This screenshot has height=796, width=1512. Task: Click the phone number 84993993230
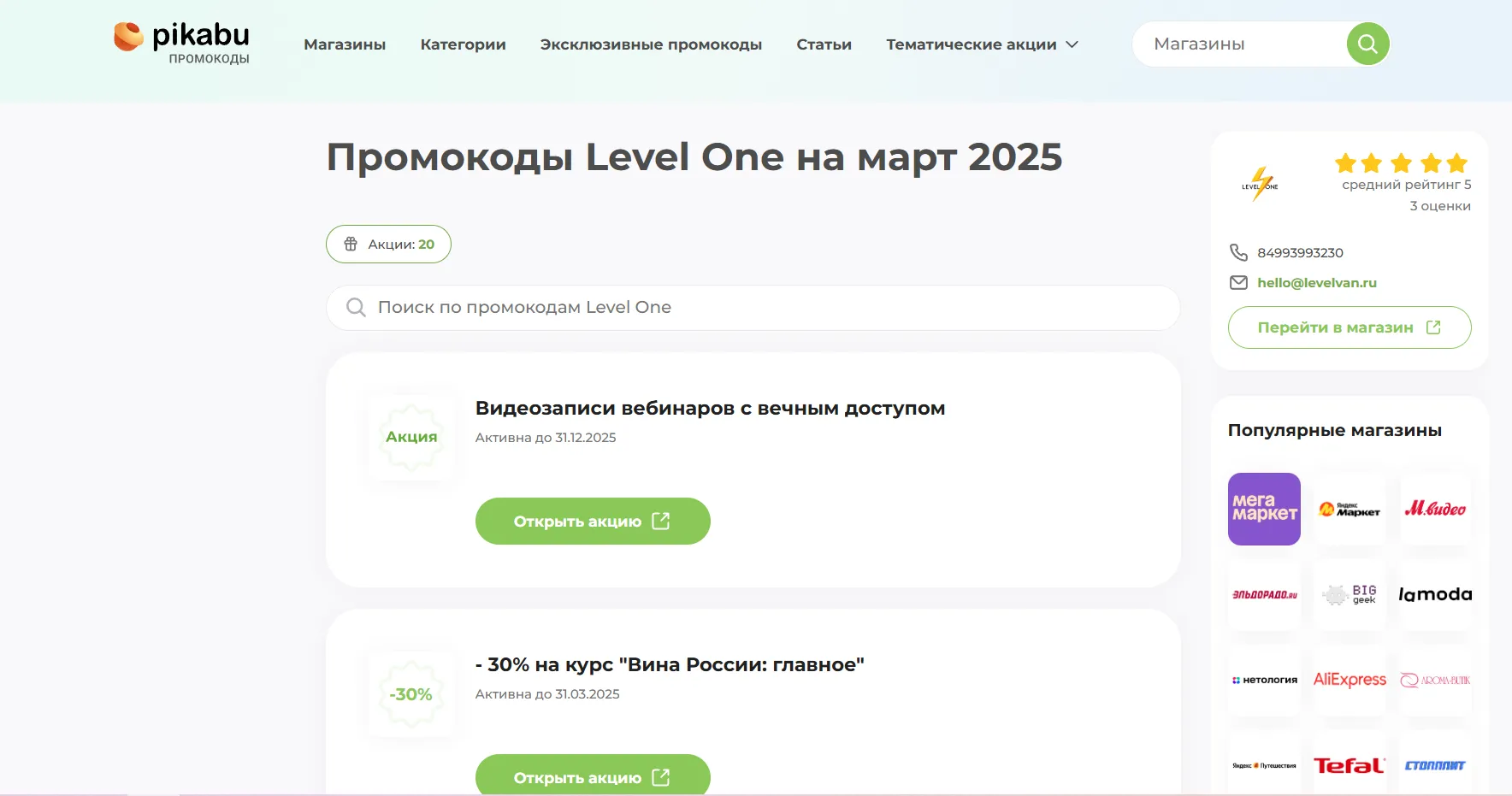point(1300,253)
